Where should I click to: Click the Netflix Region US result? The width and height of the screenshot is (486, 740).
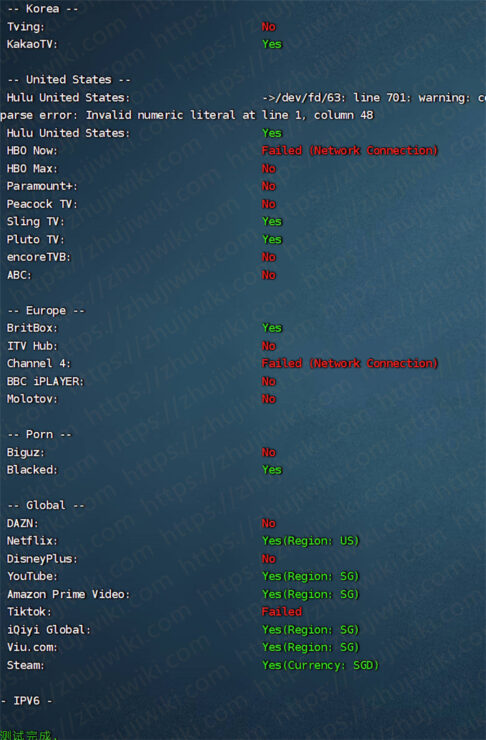coord(310,541)
